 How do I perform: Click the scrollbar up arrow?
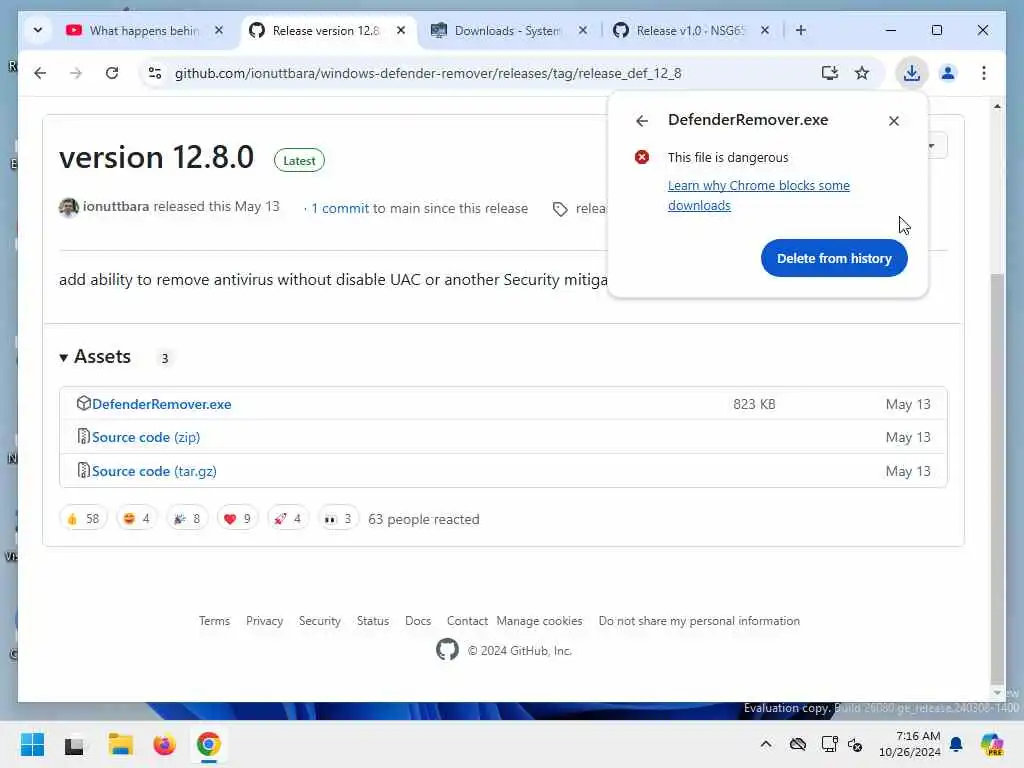coord(997,106)
